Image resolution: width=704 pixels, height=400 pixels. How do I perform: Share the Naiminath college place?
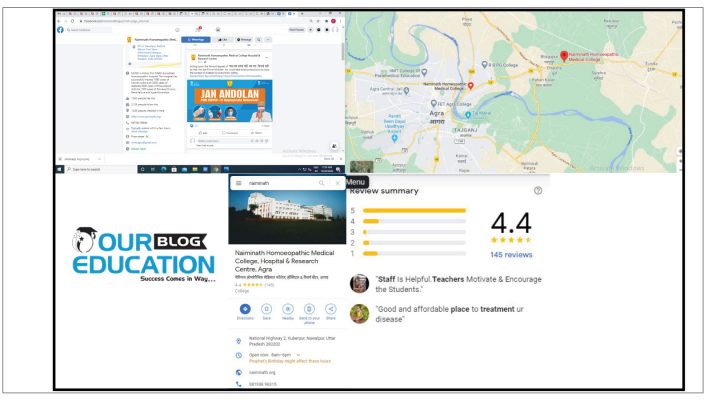(x=330, y=309)
